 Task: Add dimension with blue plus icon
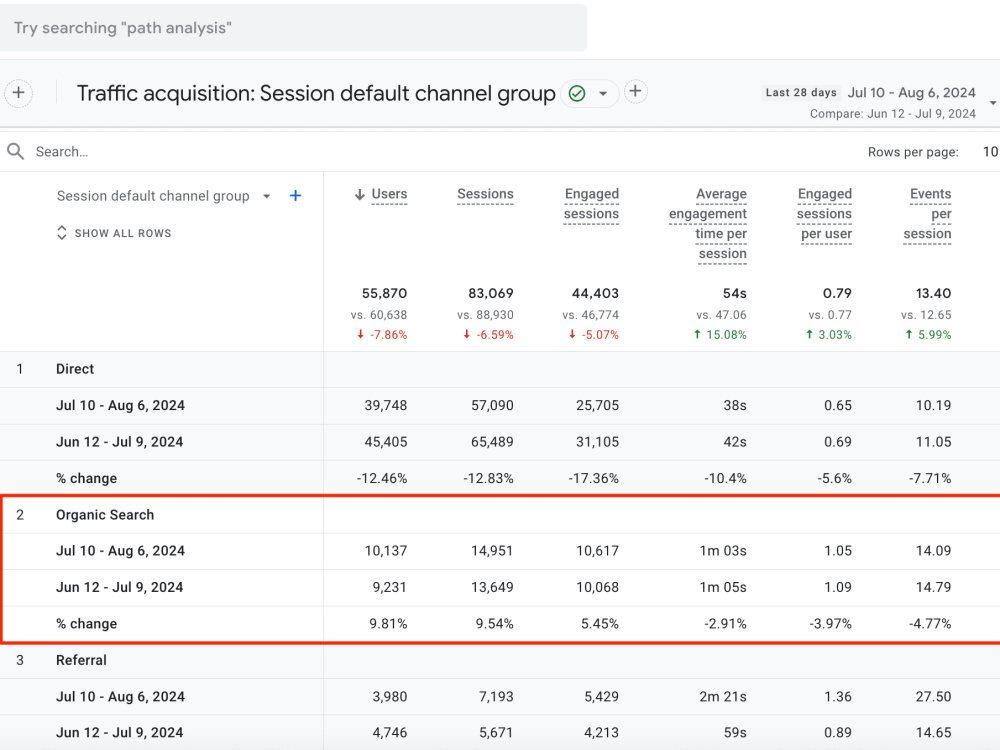click(x=295, y=196)
